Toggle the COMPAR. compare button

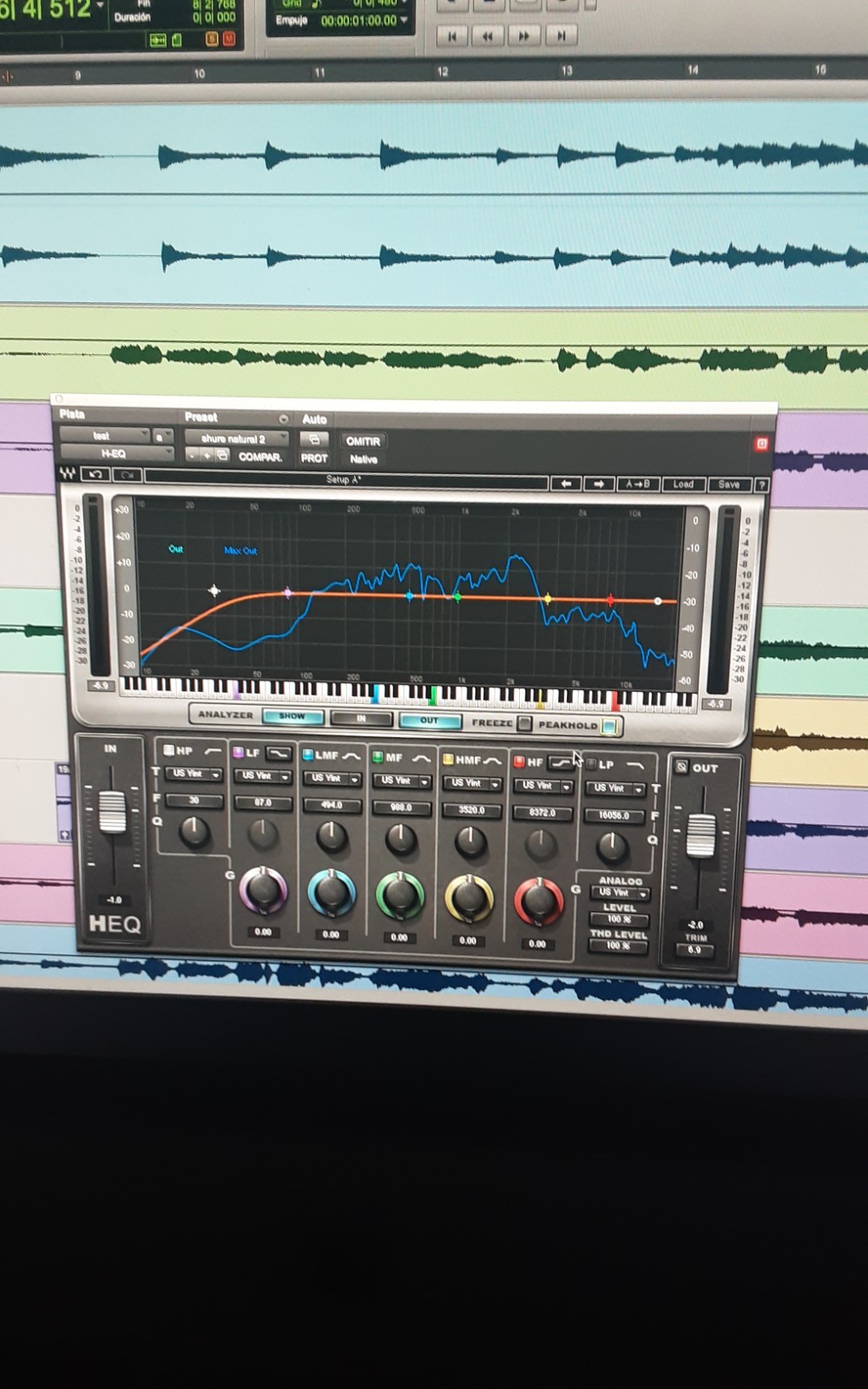pyautogui.click(x=260, y=457)
